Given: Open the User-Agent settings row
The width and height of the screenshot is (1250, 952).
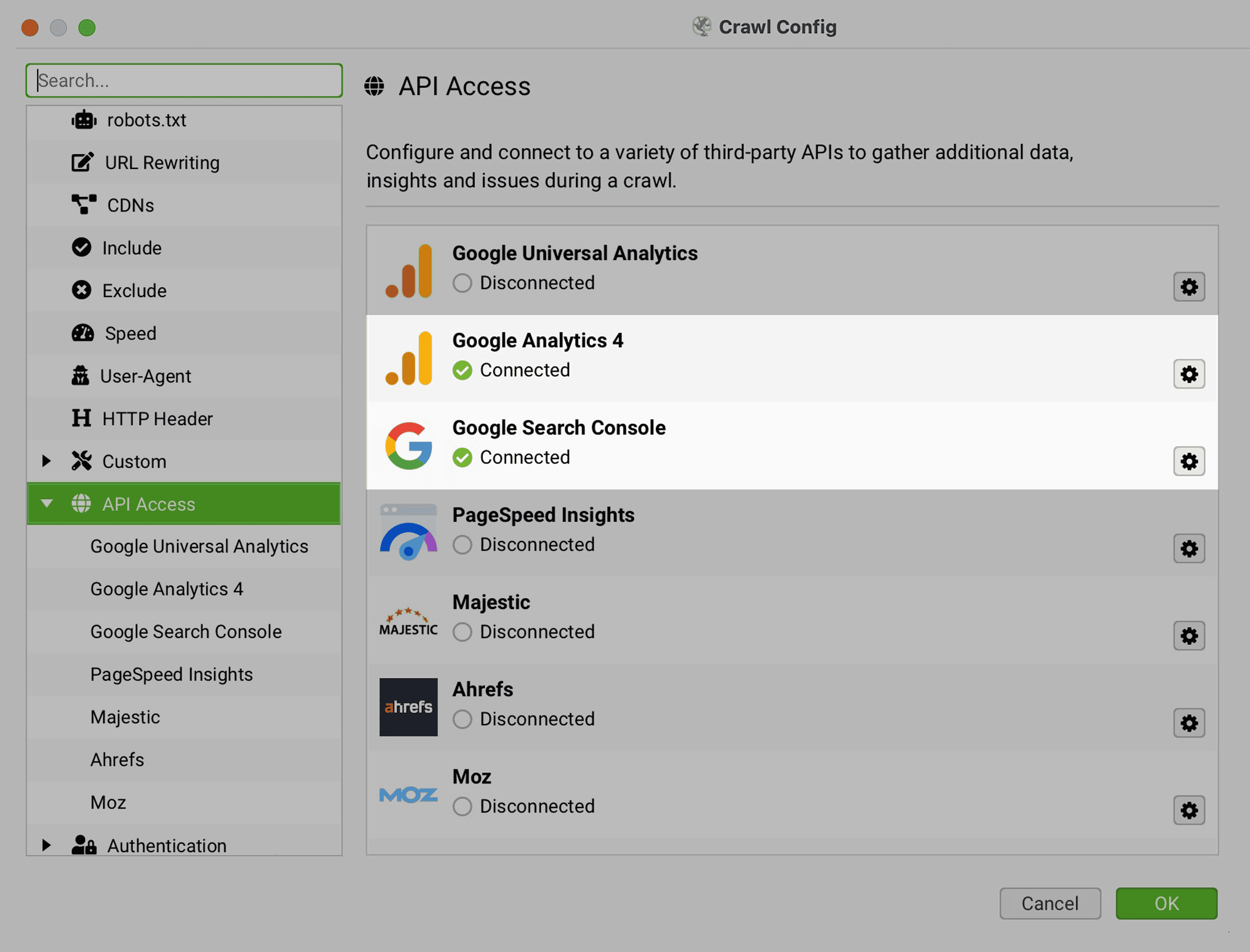Looking at the screenshot, I should coord(184,375).
